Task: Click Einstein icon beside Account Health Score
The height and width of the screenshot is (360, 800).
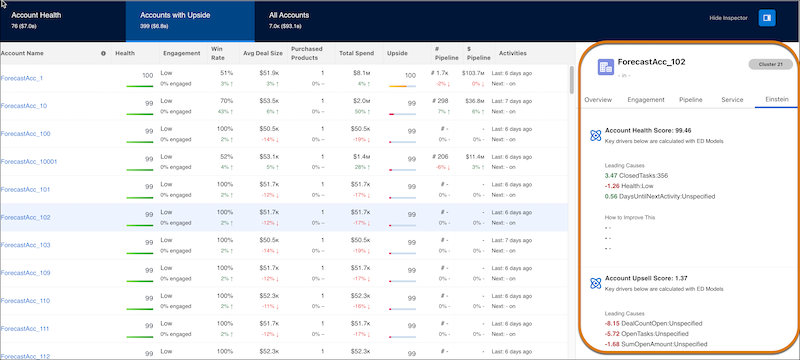Action: coord(595,135)
